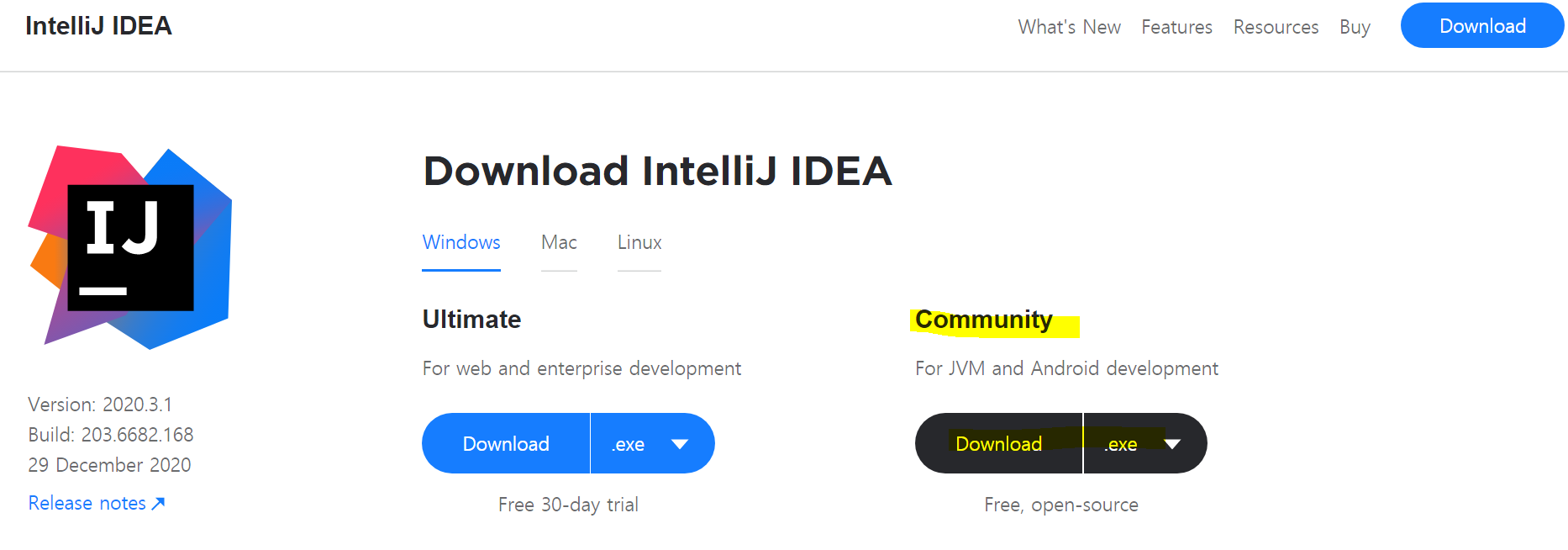Screen dimensions: 1568x550
Task: Click the 'Build: 203.6682.168' text
Action: 111,435
